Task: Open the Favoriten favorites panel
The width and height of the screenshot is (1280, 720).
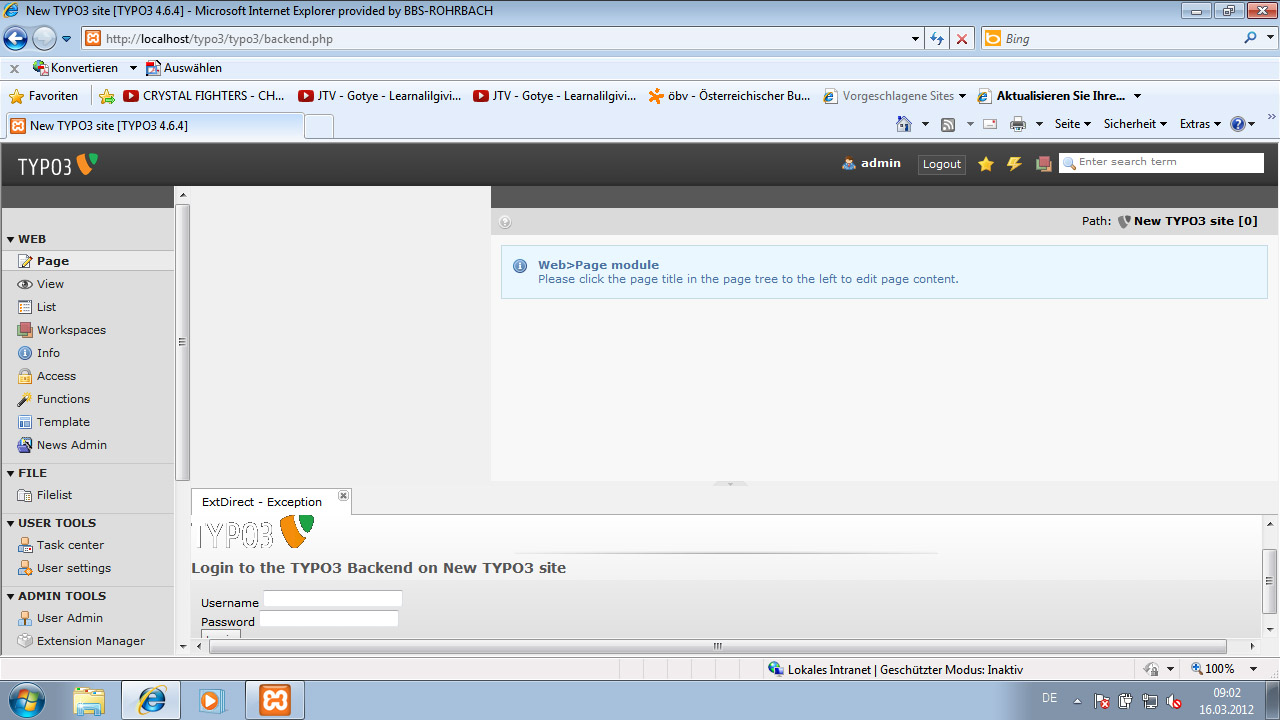Action: pyautogui.click(x=44, y=96)
